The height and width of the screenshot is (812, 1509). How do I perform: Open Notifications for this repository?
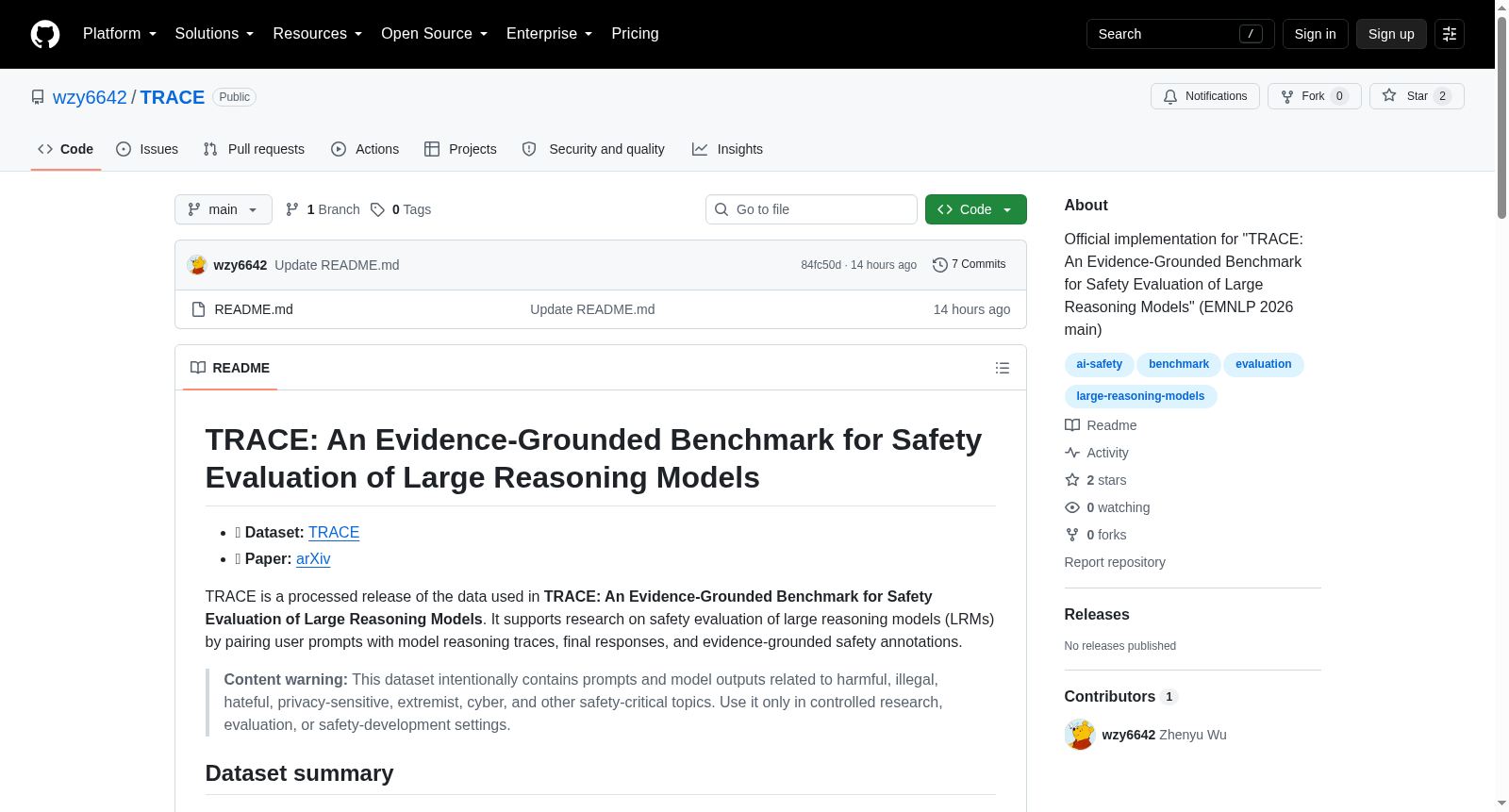1205,96
